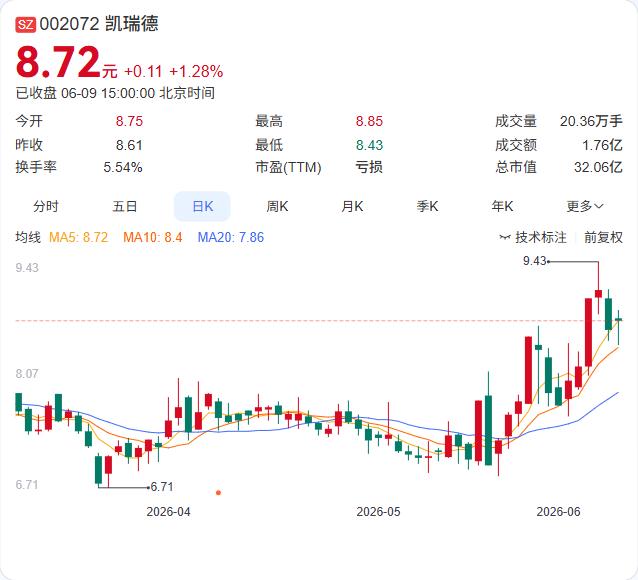Switch to the 分时 chart tab
Viewport: 638px width, 580px height.
(46, 206)
